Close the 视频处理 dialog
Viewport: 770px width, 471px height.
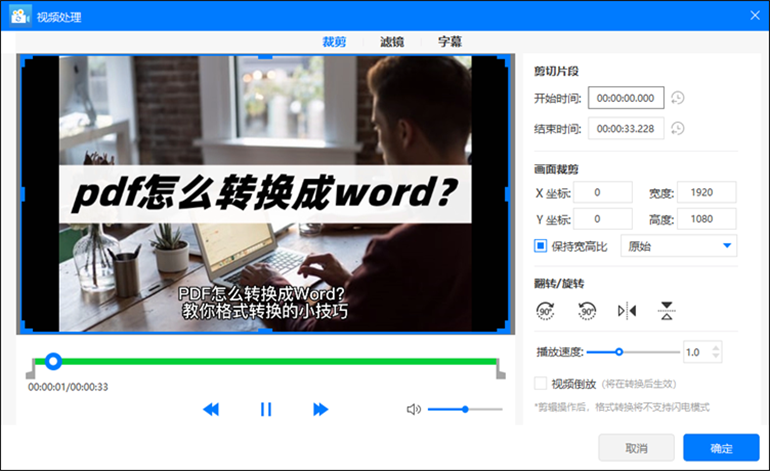(755, 16)
